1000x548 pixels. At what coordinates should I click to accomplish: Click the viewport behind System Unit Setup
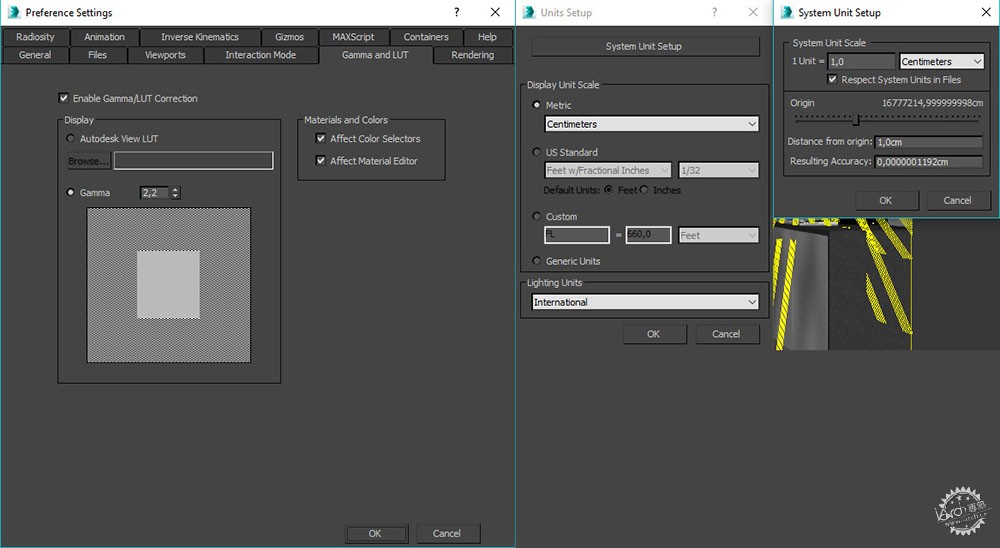tap(842, 284)
